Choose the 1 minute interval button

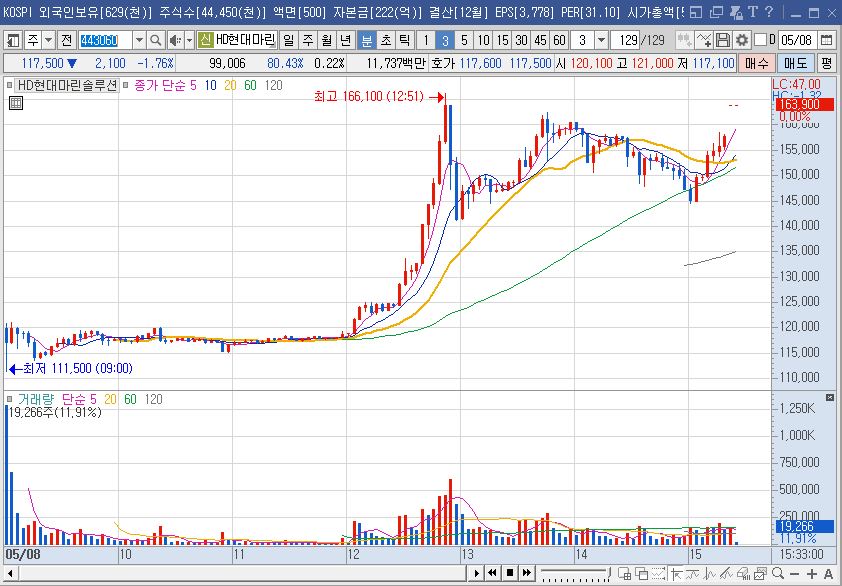[x=426, y=40]
